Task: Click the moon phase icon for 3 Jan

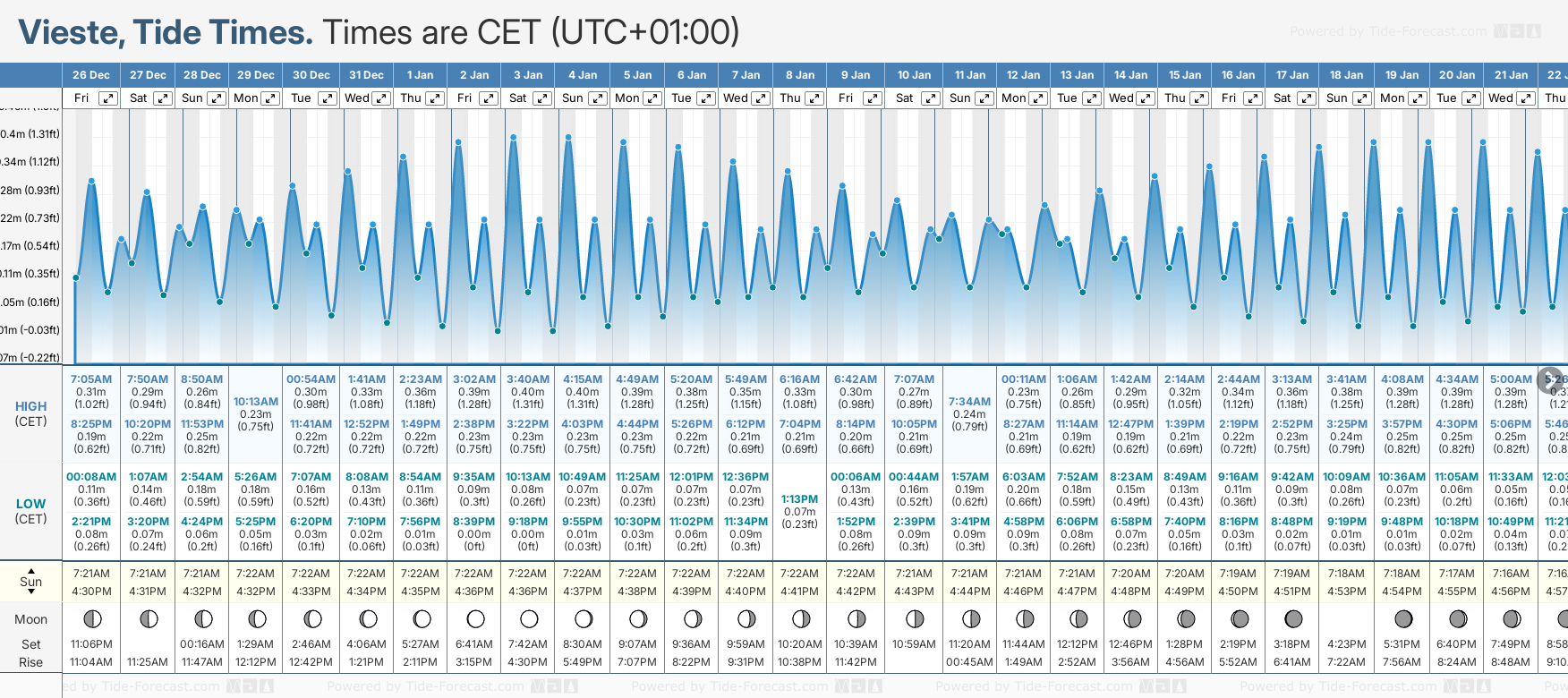Action: click(529, 618)
